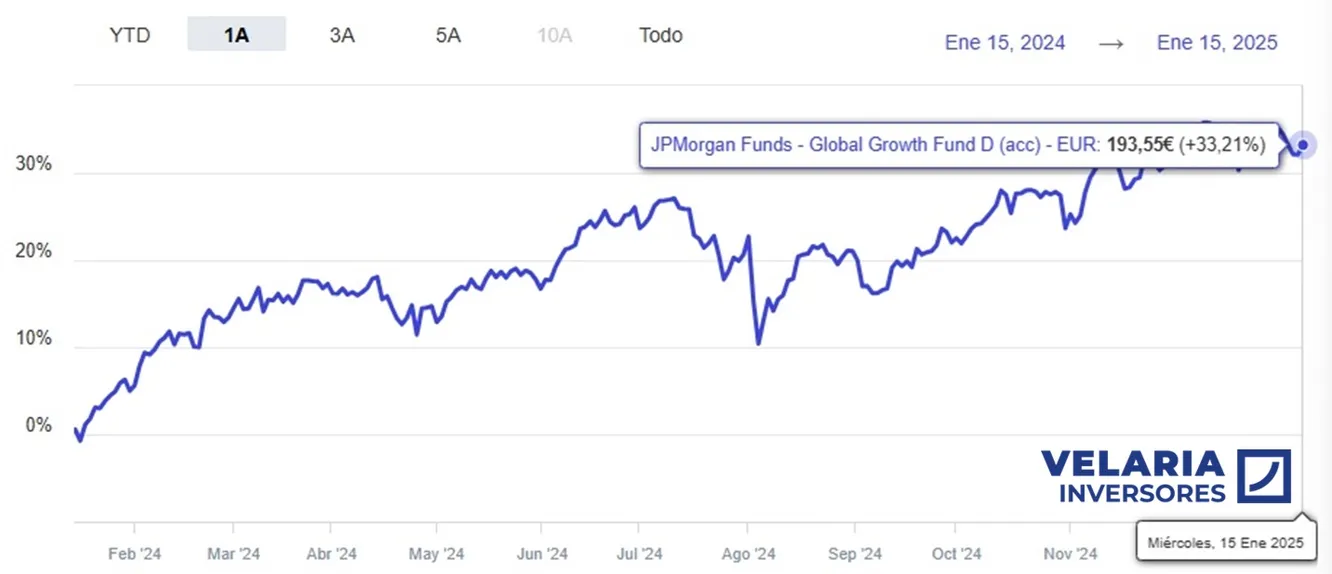Click the greyed-out 10A range option
1332x574 pixels.
click(x=553, y=36)
